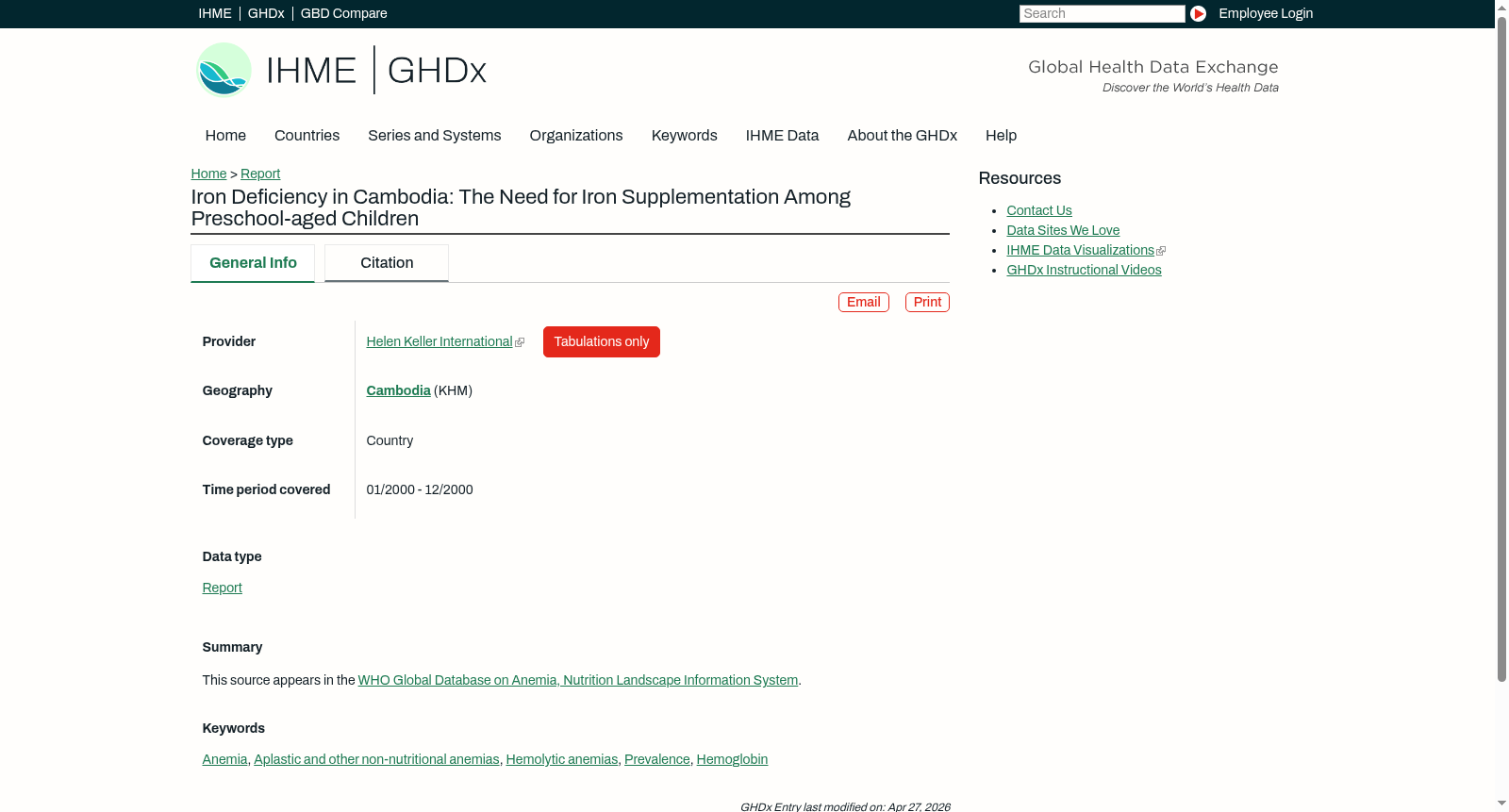Click the GHDx wordmark in header
1509x812 pixels.
pyautogui.click(x=437, y=71)
